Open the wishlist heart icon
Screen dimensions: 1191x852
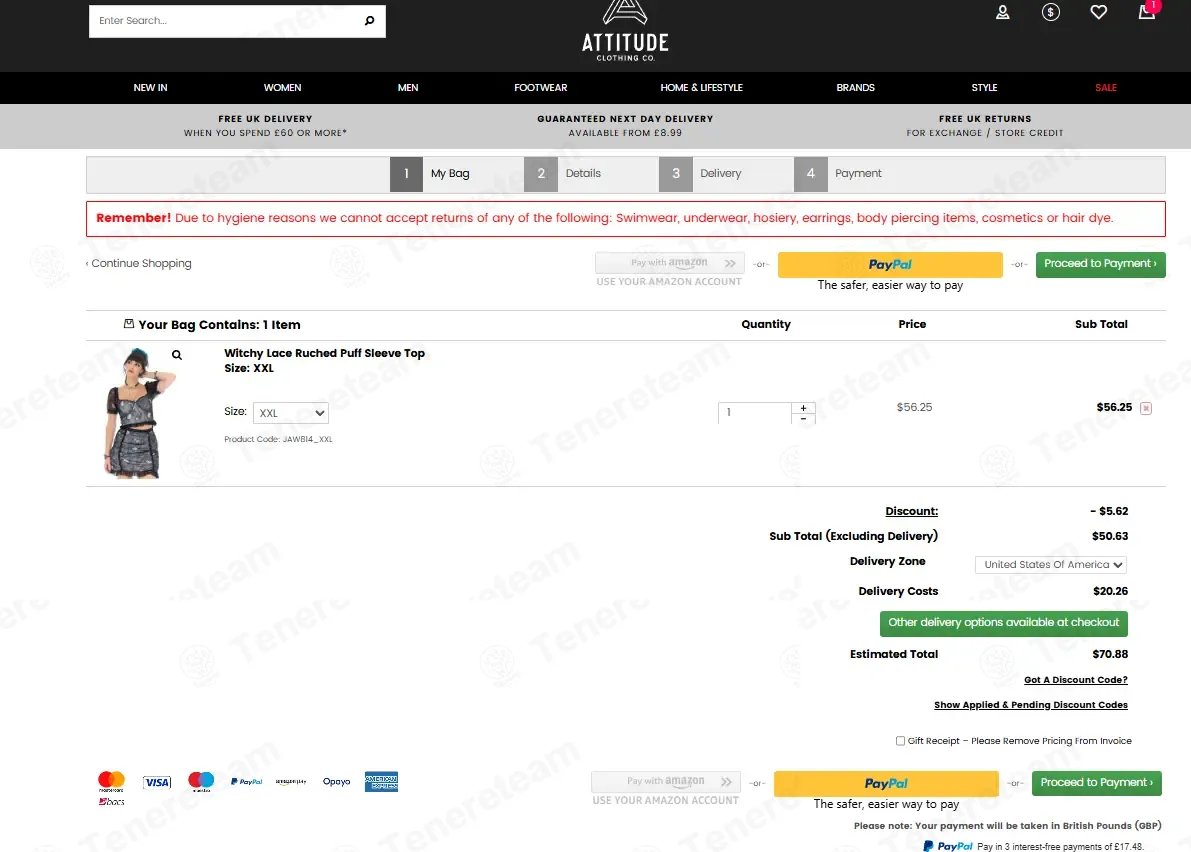(x=1098, y=12)
